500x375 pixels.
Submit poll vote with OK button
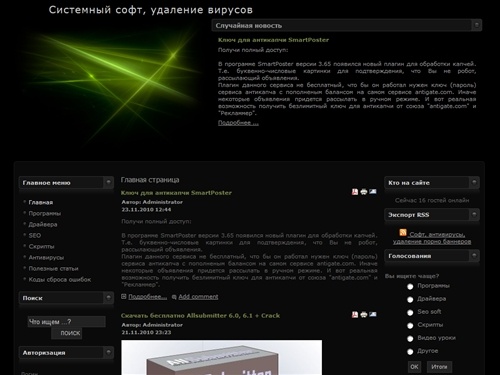414,367
